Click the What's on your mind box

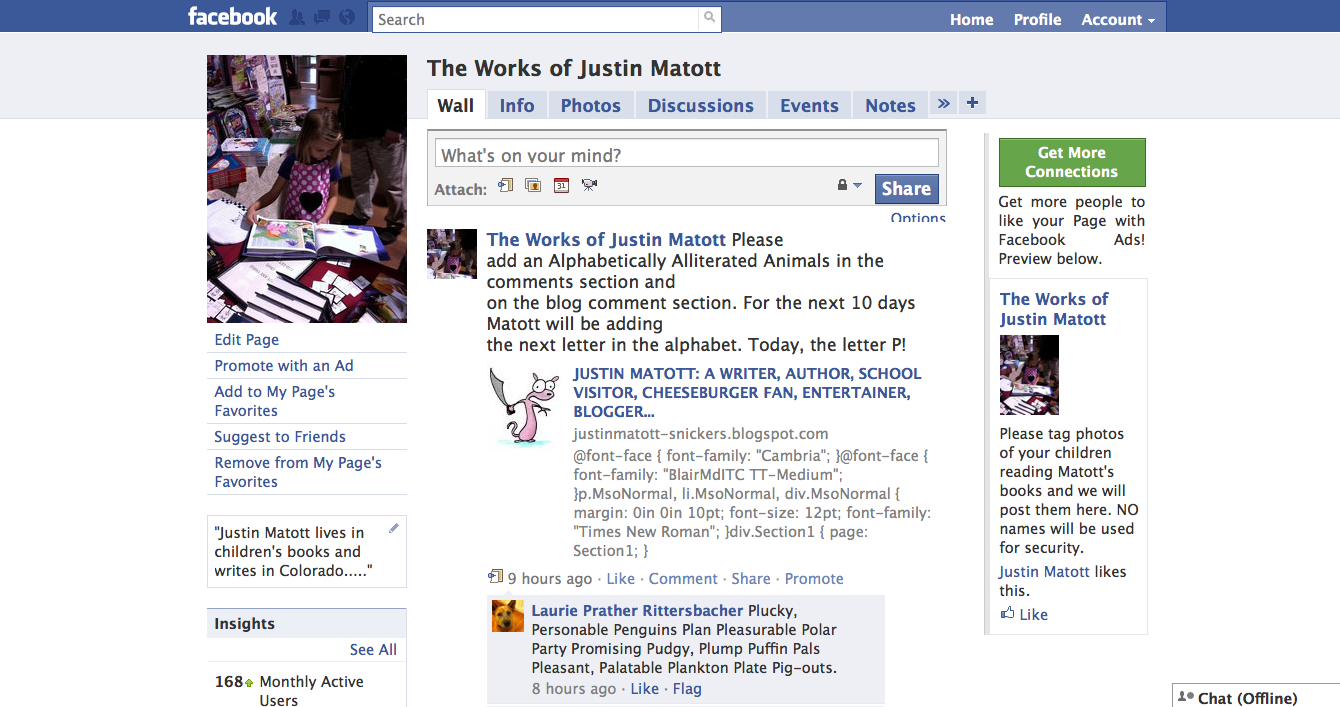[687, 154]
